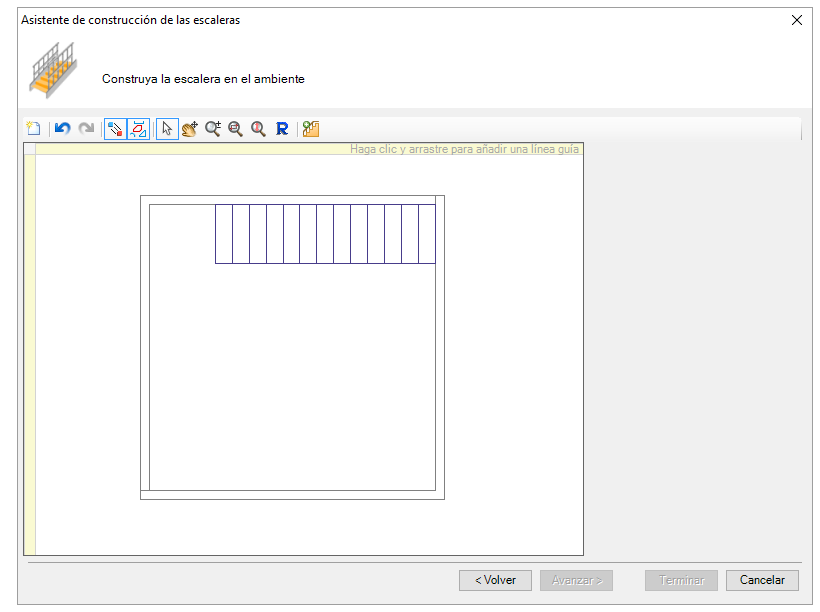Click the zoom-to-height magnifier icon
This screenshot has height=612, width=820.
[258, 129]
